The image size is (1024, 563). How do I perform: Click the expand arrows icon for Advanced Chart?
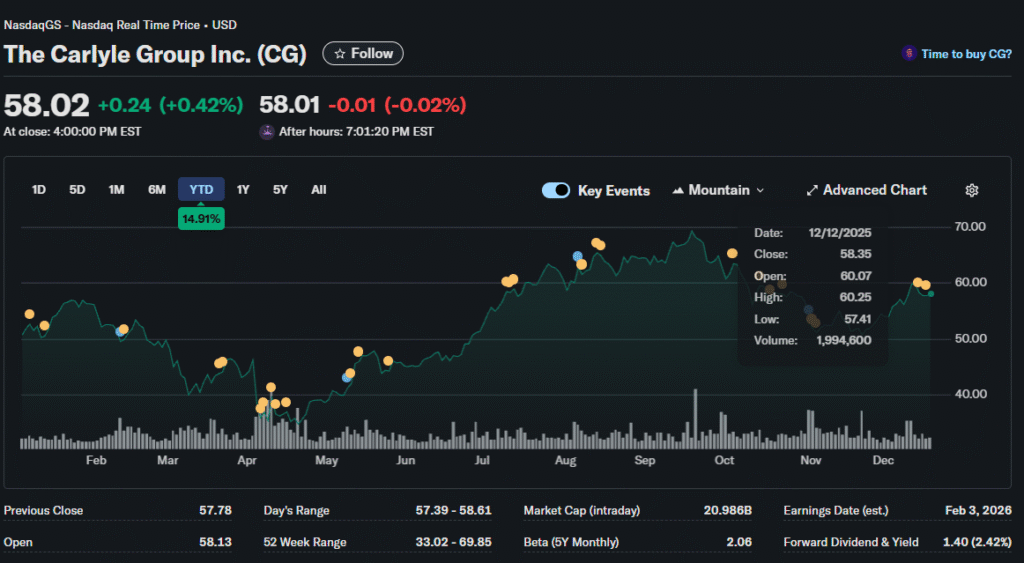point(812,190)
